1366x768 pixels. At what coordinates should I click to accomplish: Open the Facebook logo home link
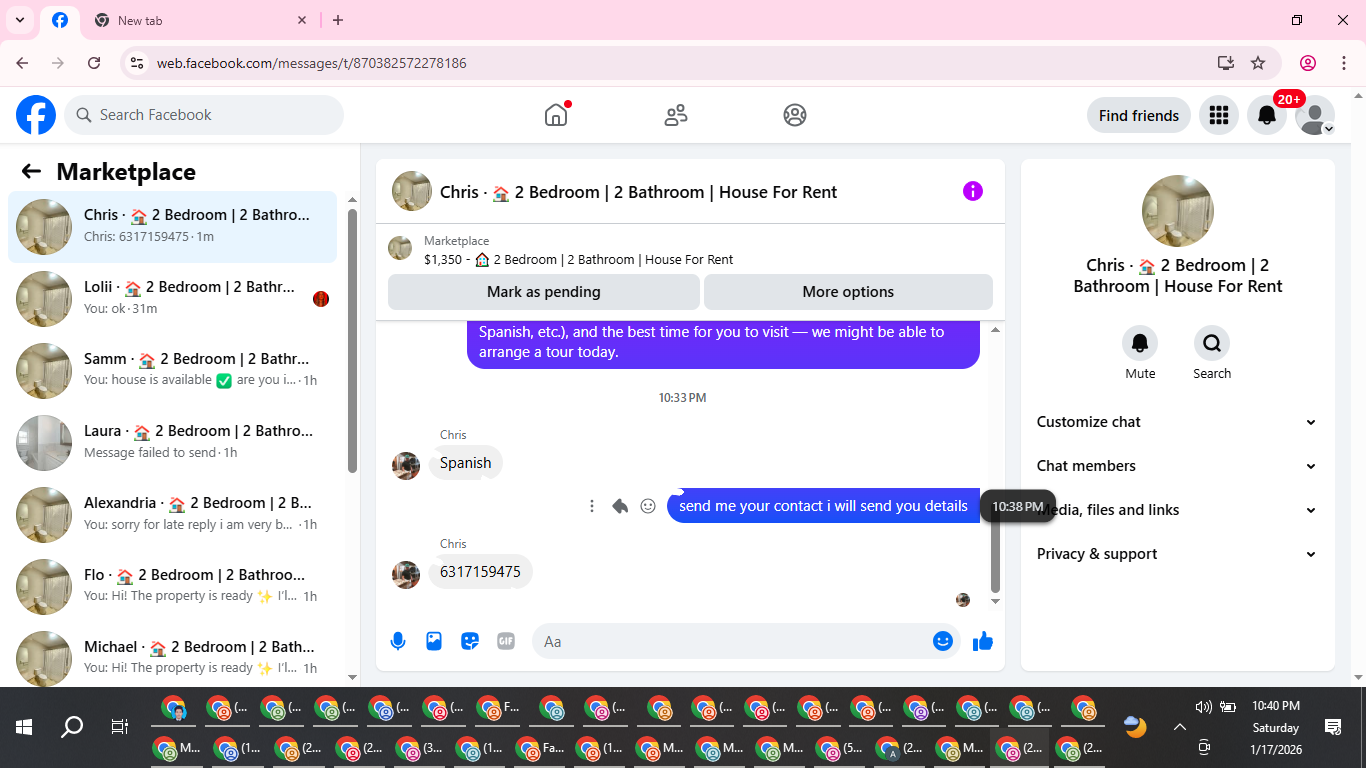[36, 115]
